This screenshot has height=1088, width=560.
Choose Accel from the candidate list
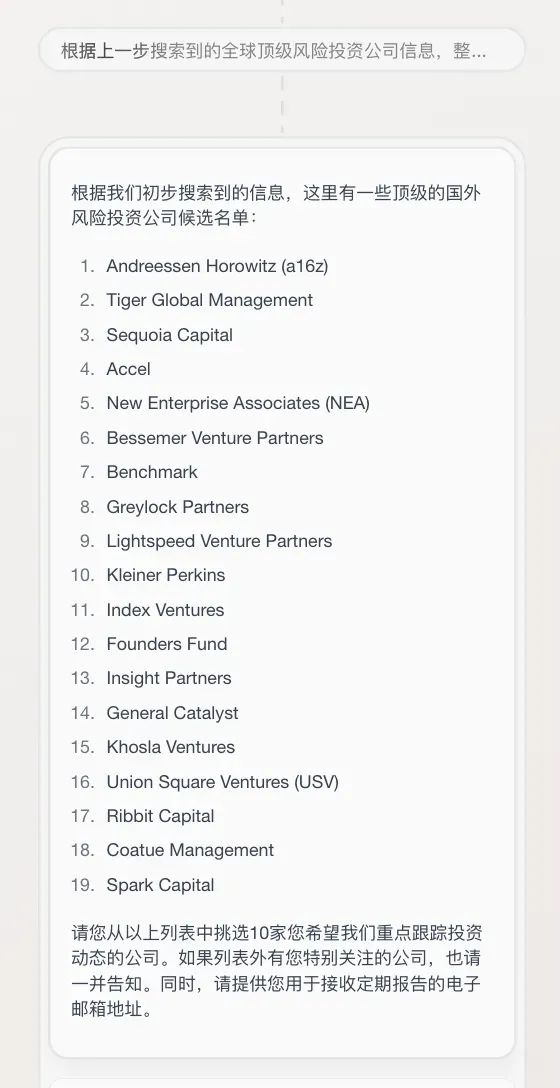(x=128, y=369)
